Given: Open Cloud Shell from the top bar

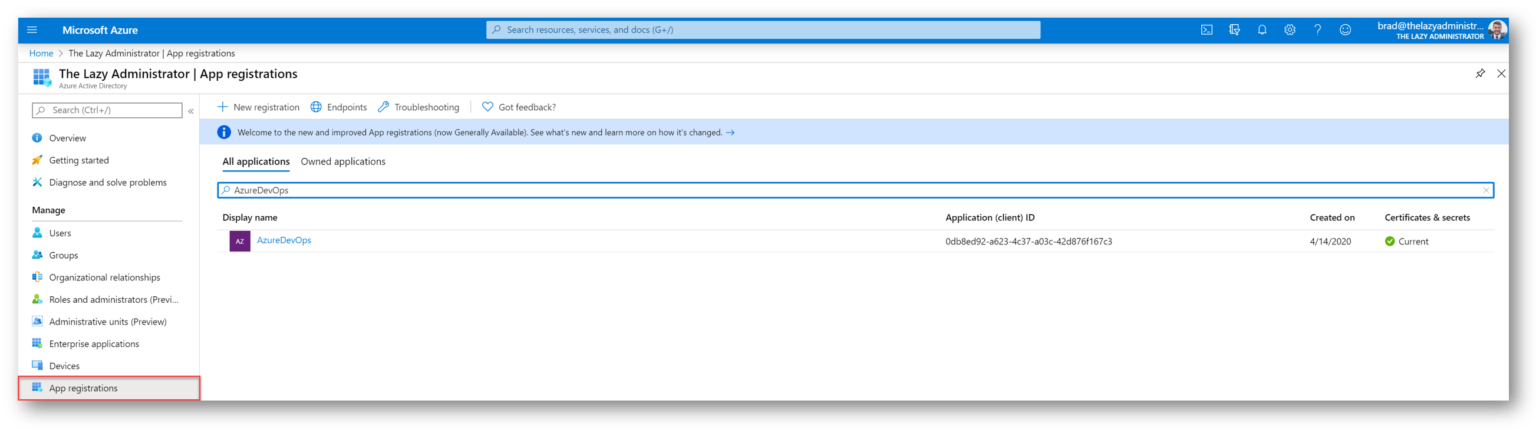Looking at the screenshot, I should [x=1207, y=30].
